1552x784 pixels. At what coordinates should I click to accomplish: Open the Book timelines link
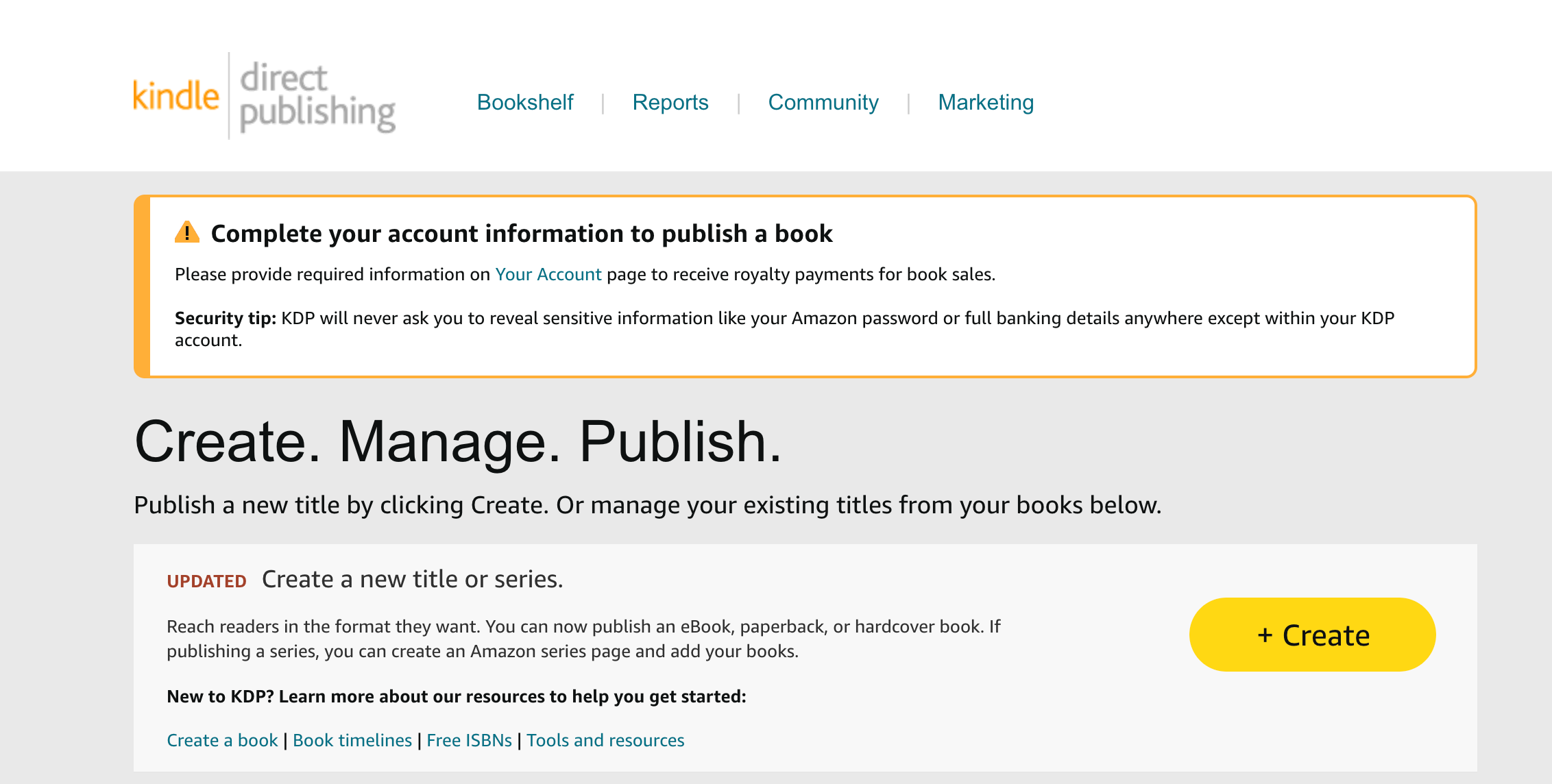[352, 740]
